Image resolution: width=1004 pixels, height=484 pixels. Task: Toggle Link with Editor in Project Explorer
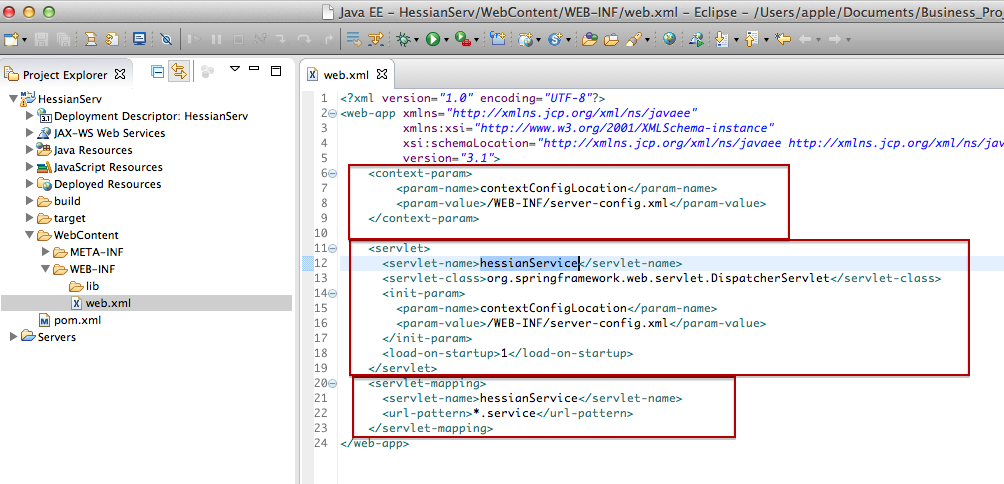(179, 71)
